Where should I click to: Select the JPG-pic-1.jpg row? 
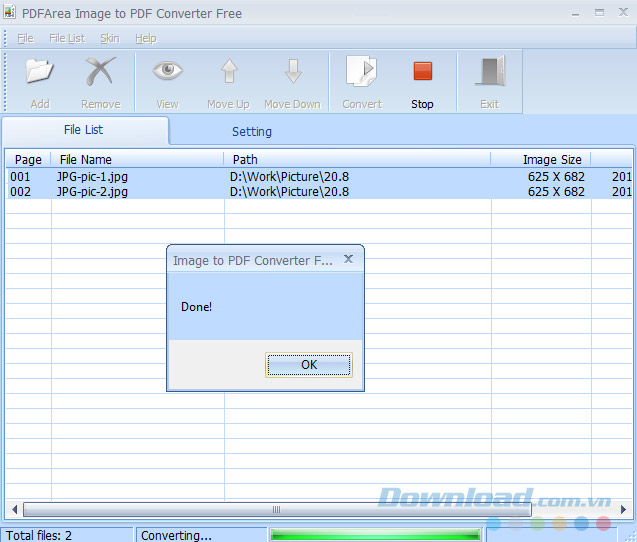click(x=319, y=176)
